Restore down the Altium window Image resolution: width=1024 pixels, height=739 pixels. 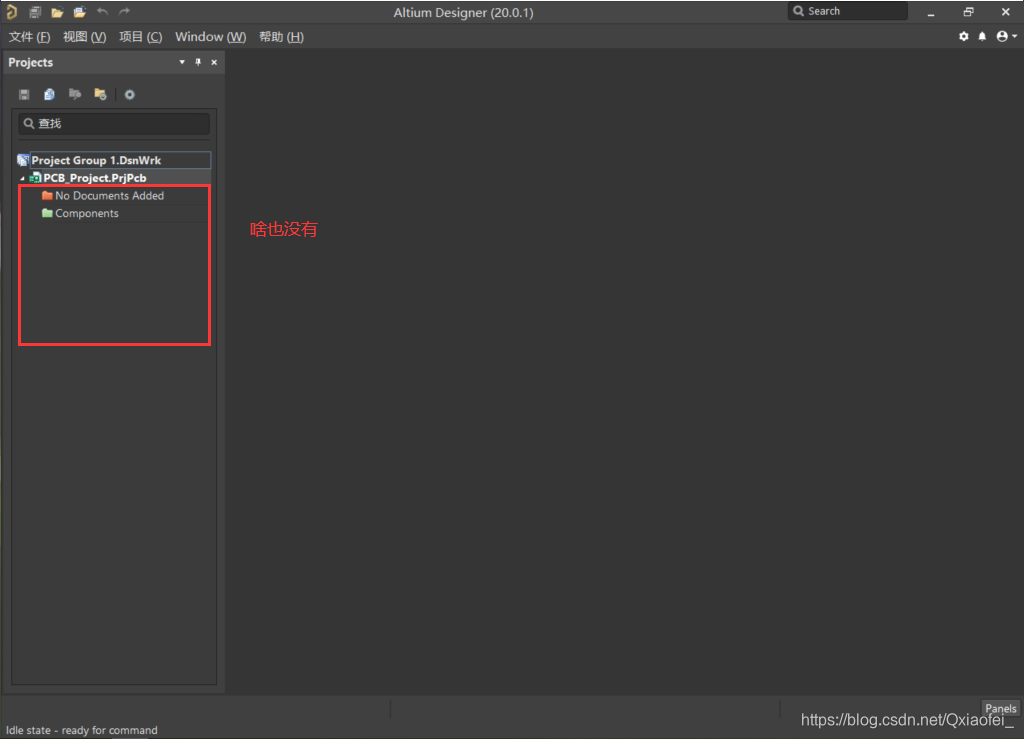(x=968, y=12)
